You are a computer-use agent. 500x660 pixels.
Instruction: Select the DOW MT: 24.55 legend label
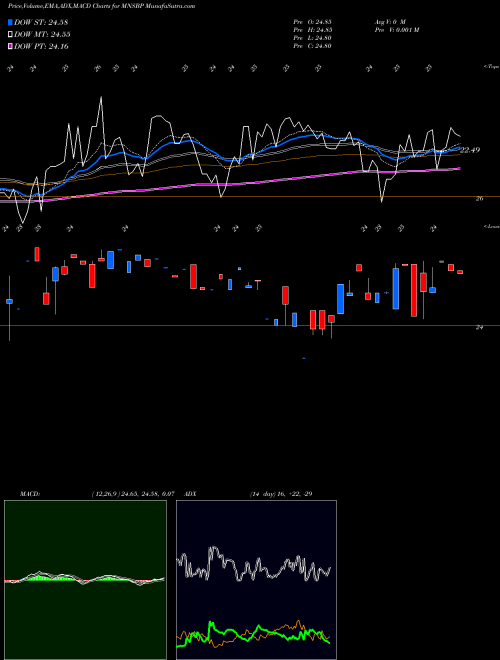(42, 35)
